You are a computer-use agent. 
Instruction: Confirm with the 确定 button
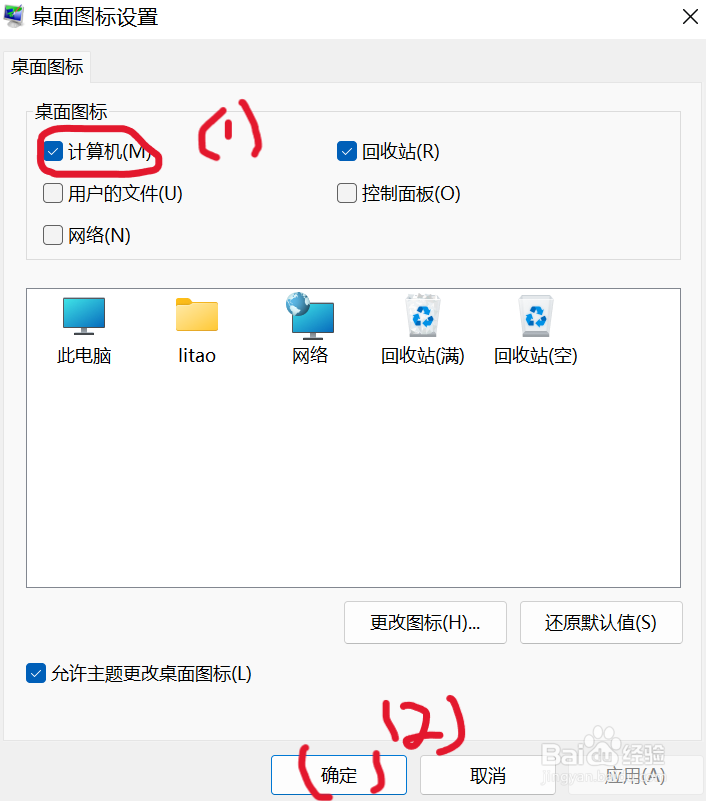point(339,775)
